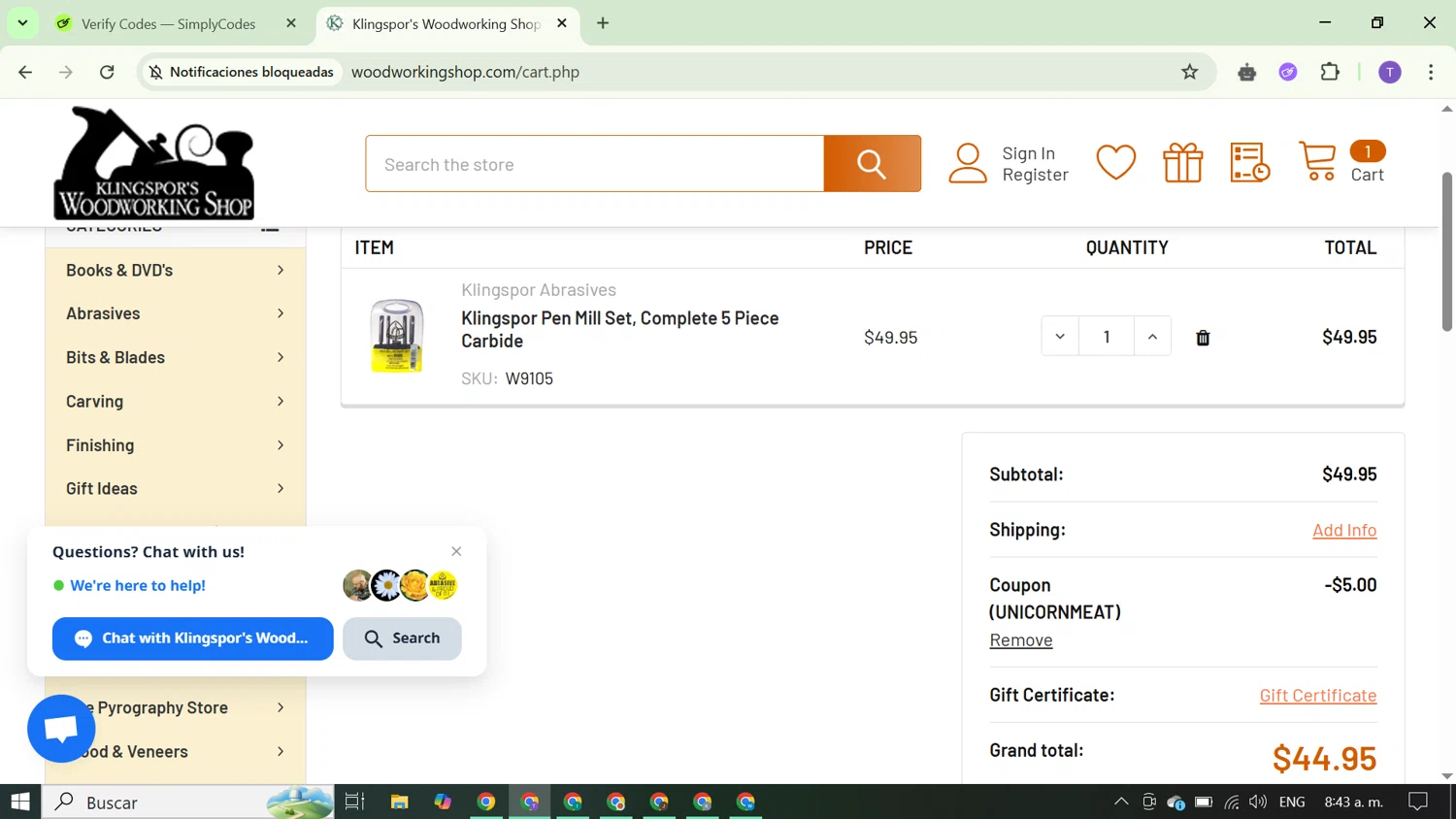Click the Gift Certificate link
Screen dimensions: 1456x819
point(1318,695)
